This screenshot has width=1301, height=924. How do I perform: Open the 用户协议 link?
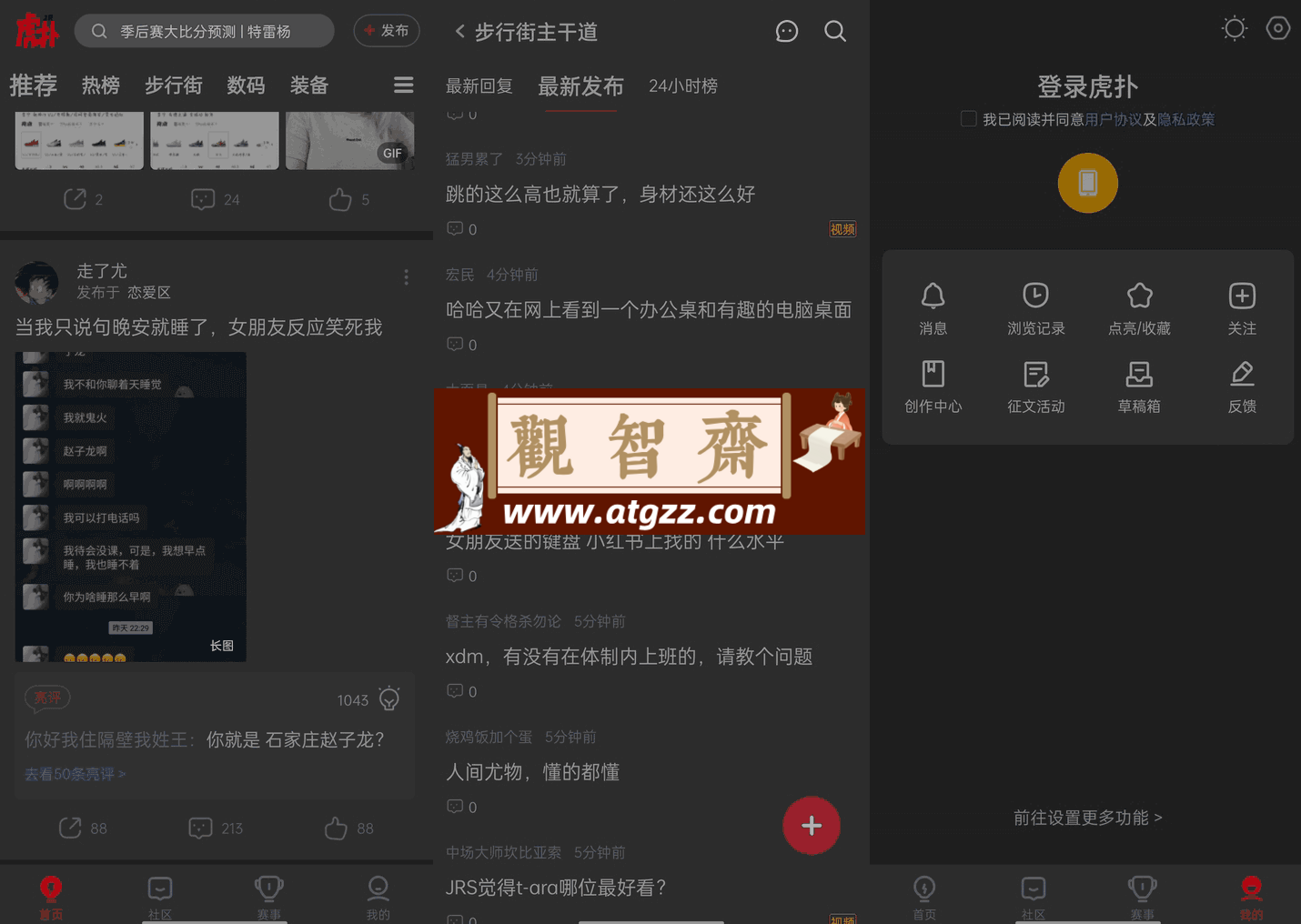(x=1114, y=119)
